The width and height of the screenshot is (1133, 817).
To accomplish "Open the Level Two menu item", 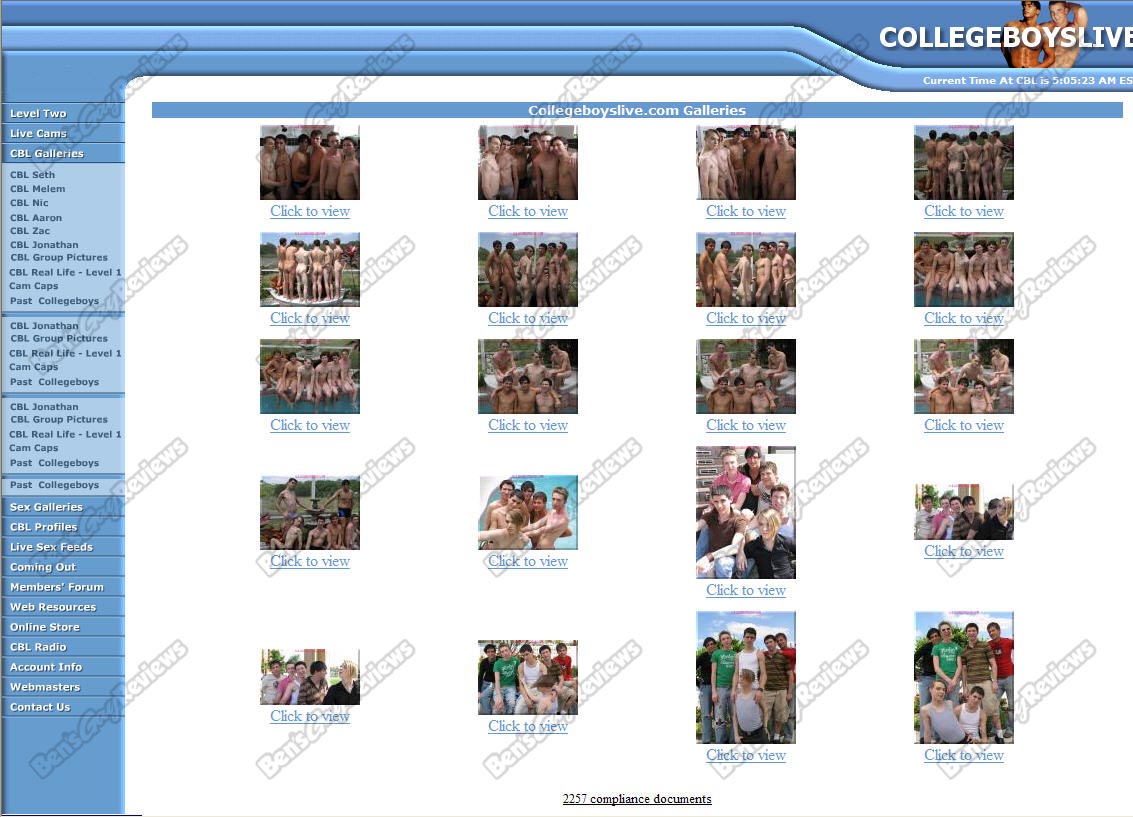I will (x=39, y=114).
